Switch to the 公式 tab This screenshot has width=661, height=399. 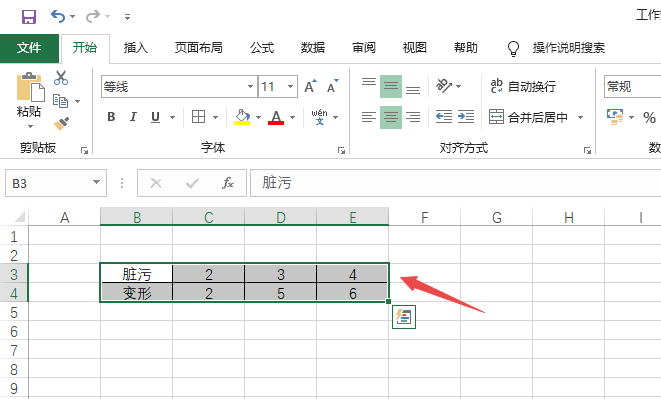[x=262, y=48]
